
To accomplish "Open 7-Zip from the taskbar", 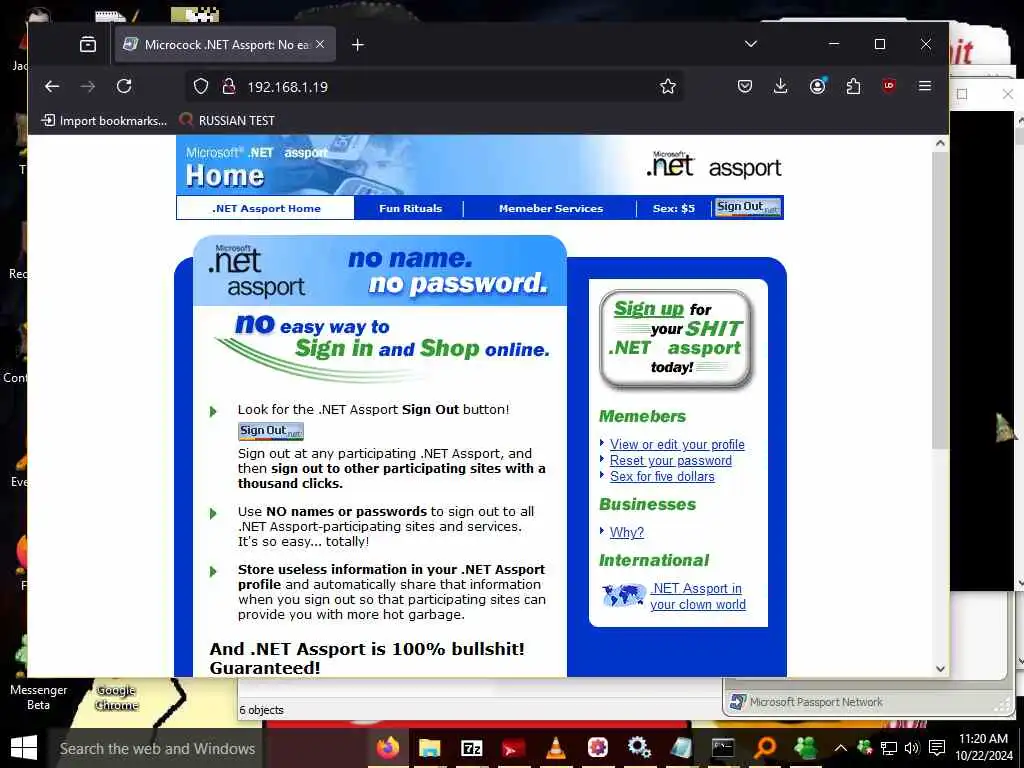I will pyautogui.click(x=471, y=748).
